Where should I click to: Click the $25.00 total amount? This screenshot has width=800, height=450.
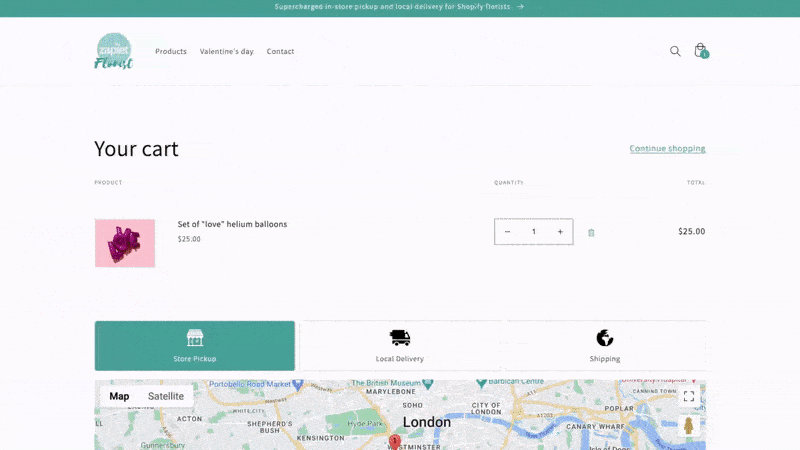coord(691,232)
